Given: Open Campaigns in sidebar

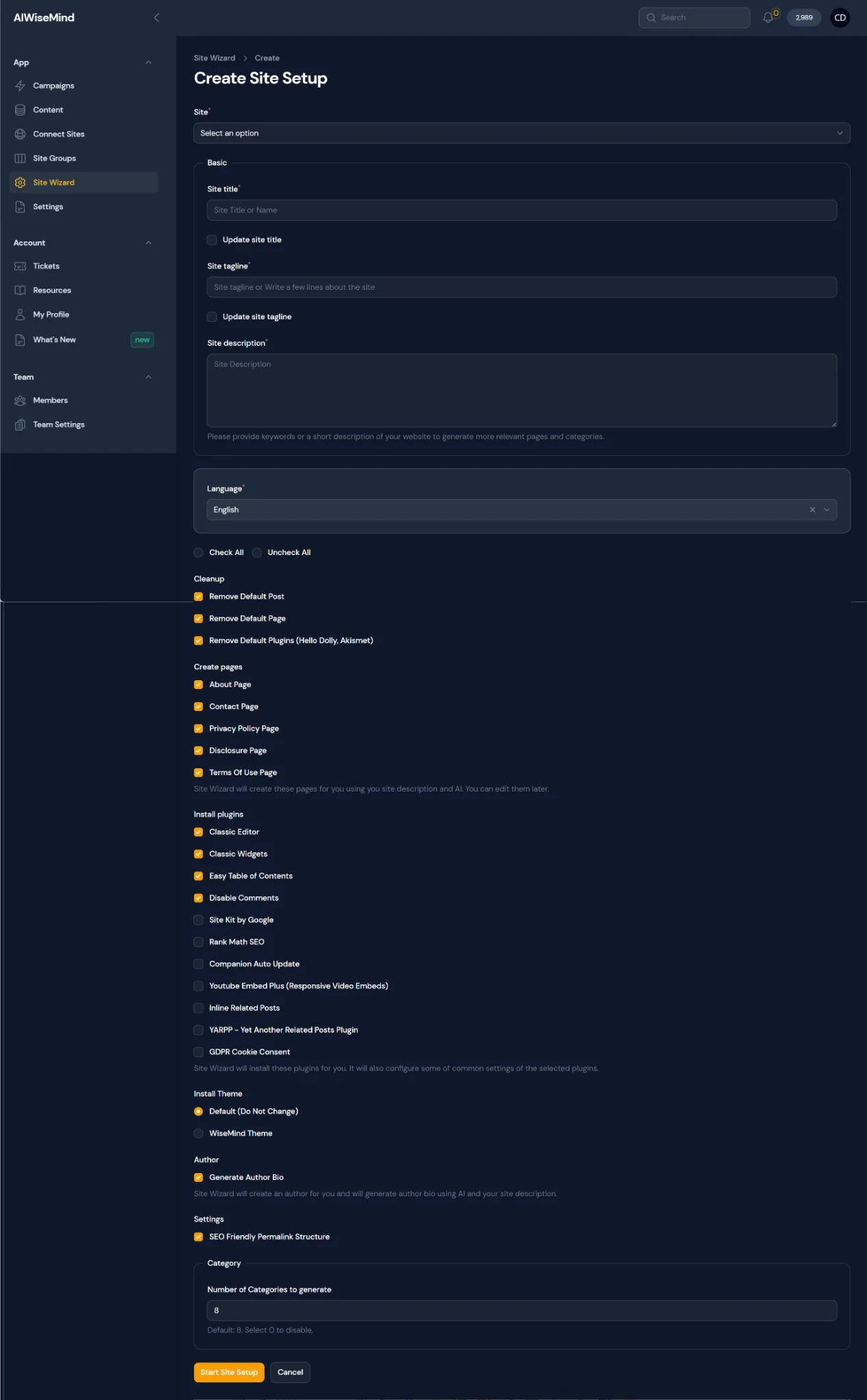Looking at the screenshot, I should pyautogui.click(x=84, y=86).
